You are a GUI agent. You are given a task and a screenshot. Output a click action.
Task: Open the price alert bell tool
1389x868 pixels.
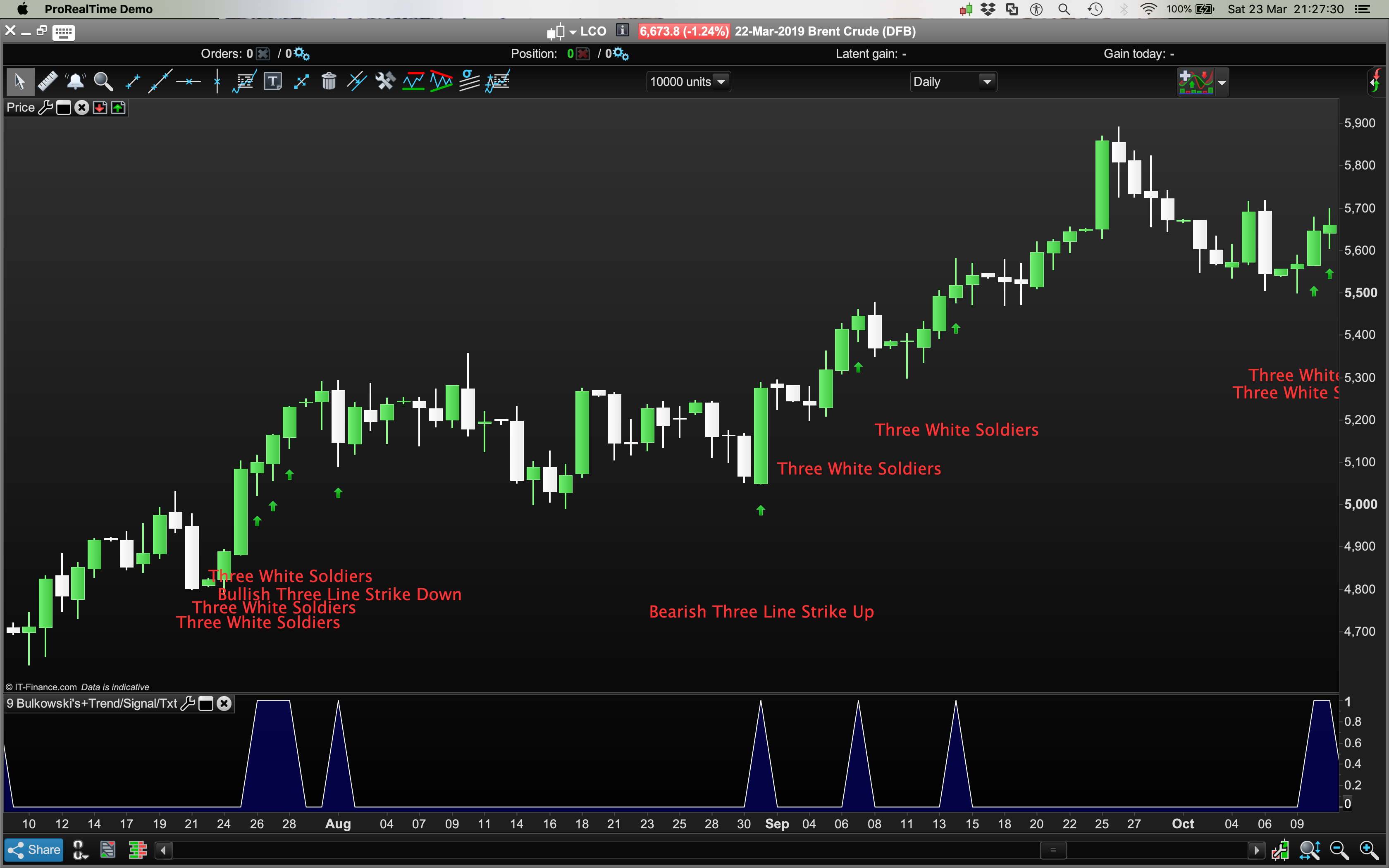point(76,81)
